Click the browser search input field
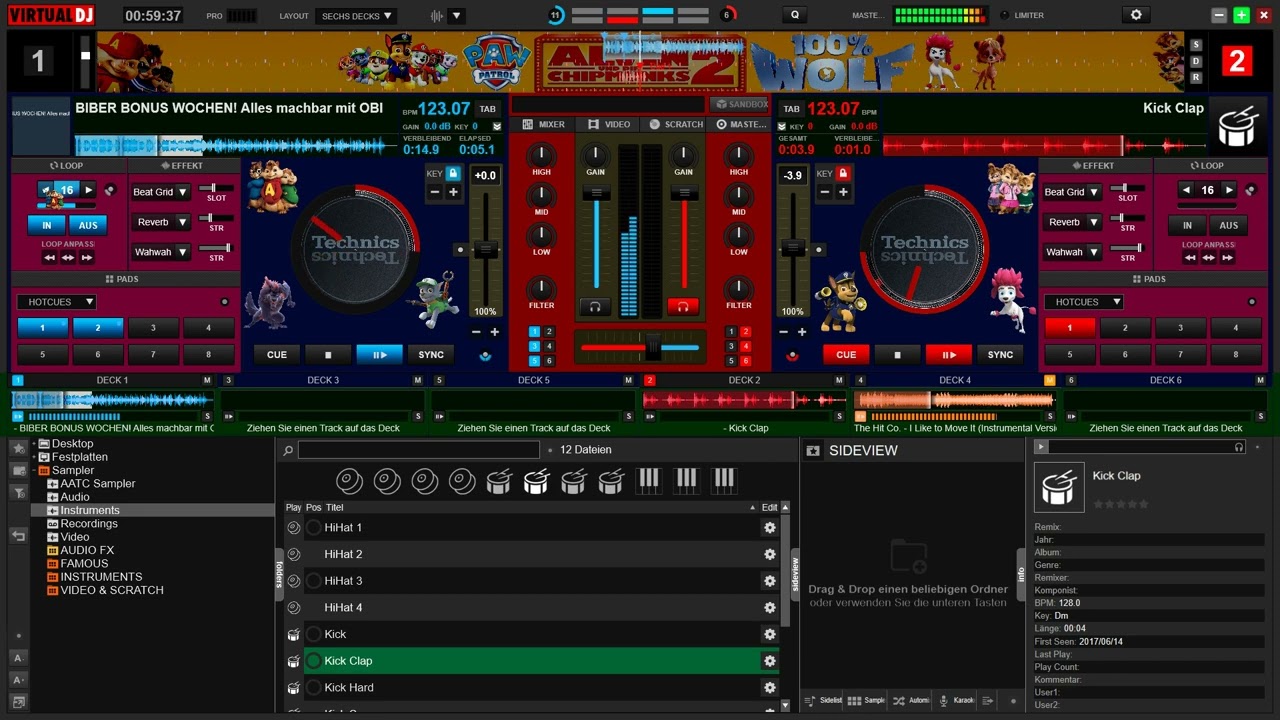 point(418,450)
